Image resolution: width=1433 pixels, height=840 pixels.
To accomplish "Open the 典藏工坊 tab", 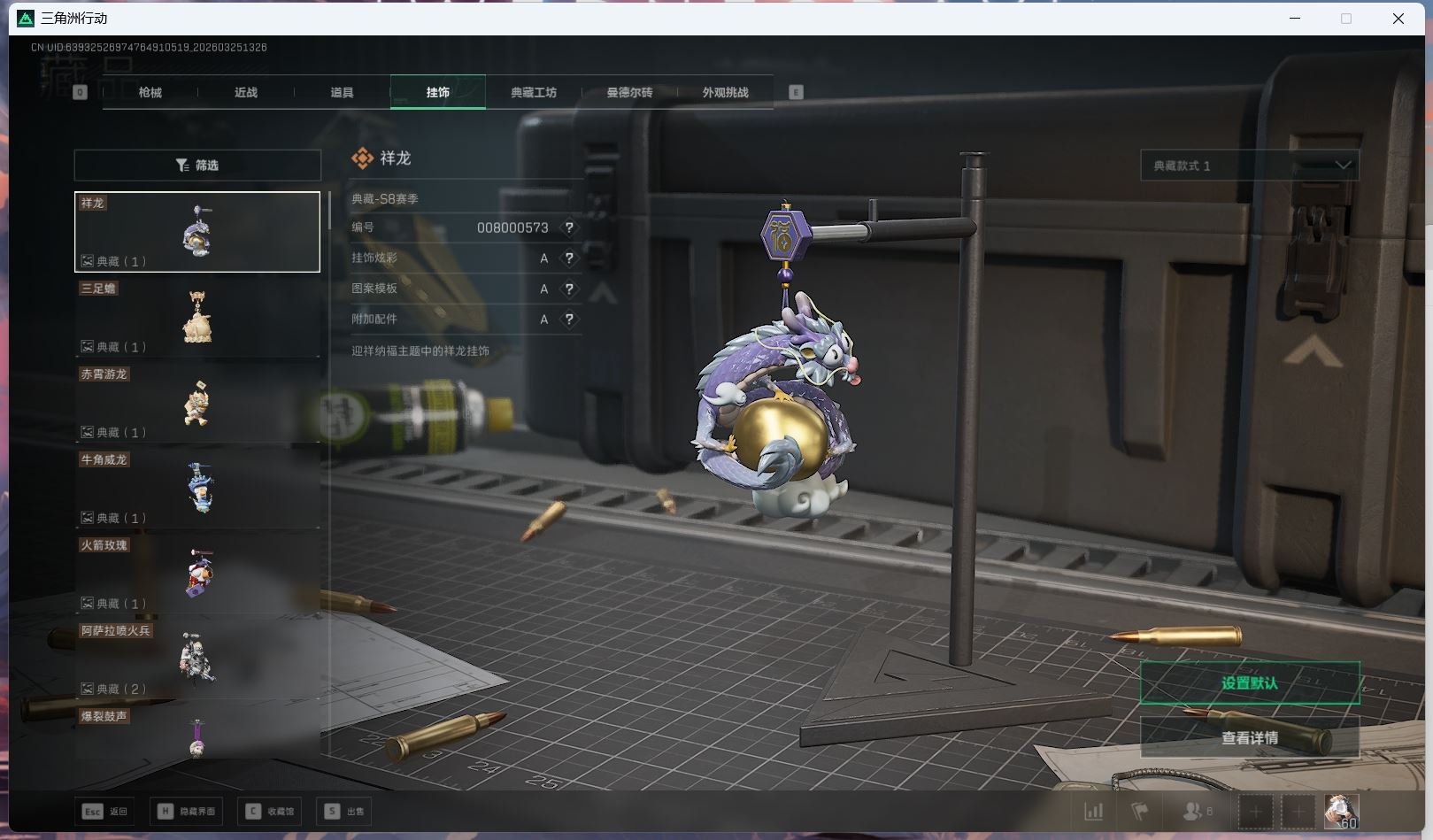I will coord(534,92).
